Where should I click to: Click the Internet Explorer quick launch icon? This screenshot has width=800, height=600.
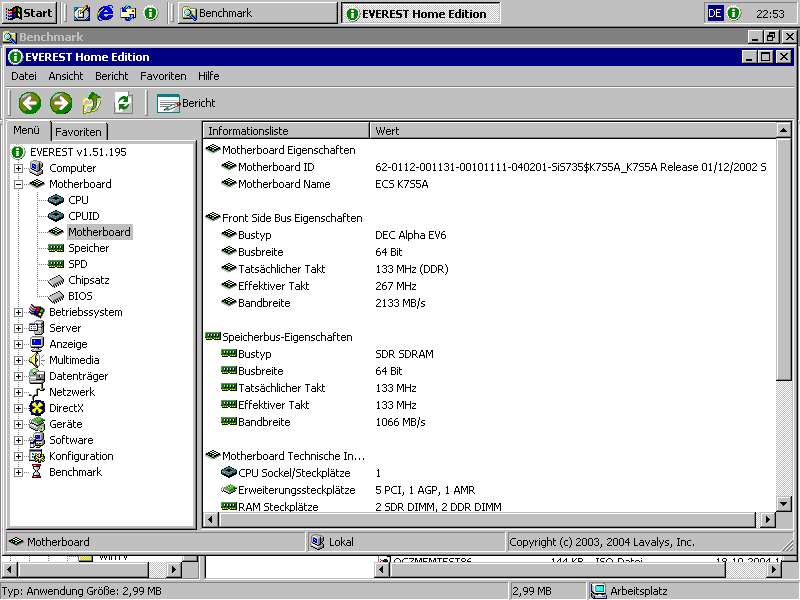105,13
